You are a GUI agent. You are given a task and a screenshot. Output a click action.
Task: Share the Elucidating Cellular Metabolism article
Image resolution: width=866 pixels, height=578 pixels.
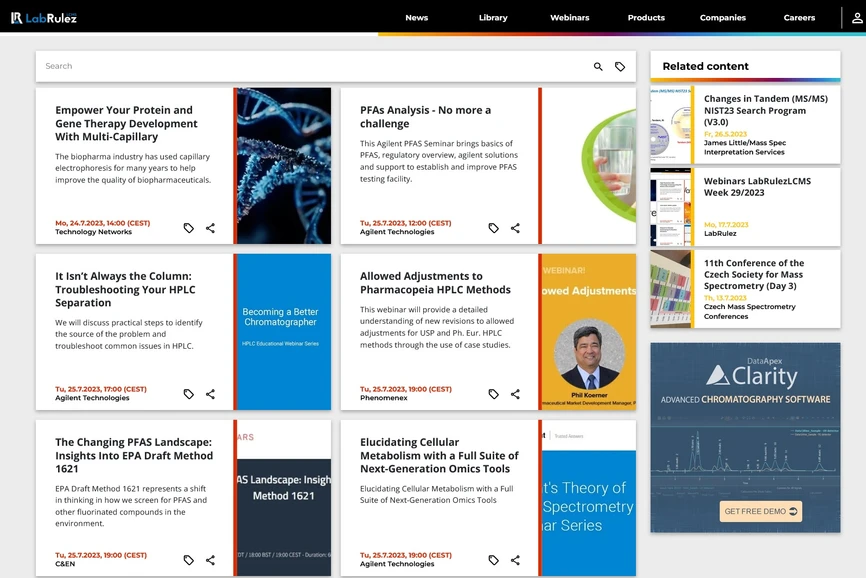(515, 560)
